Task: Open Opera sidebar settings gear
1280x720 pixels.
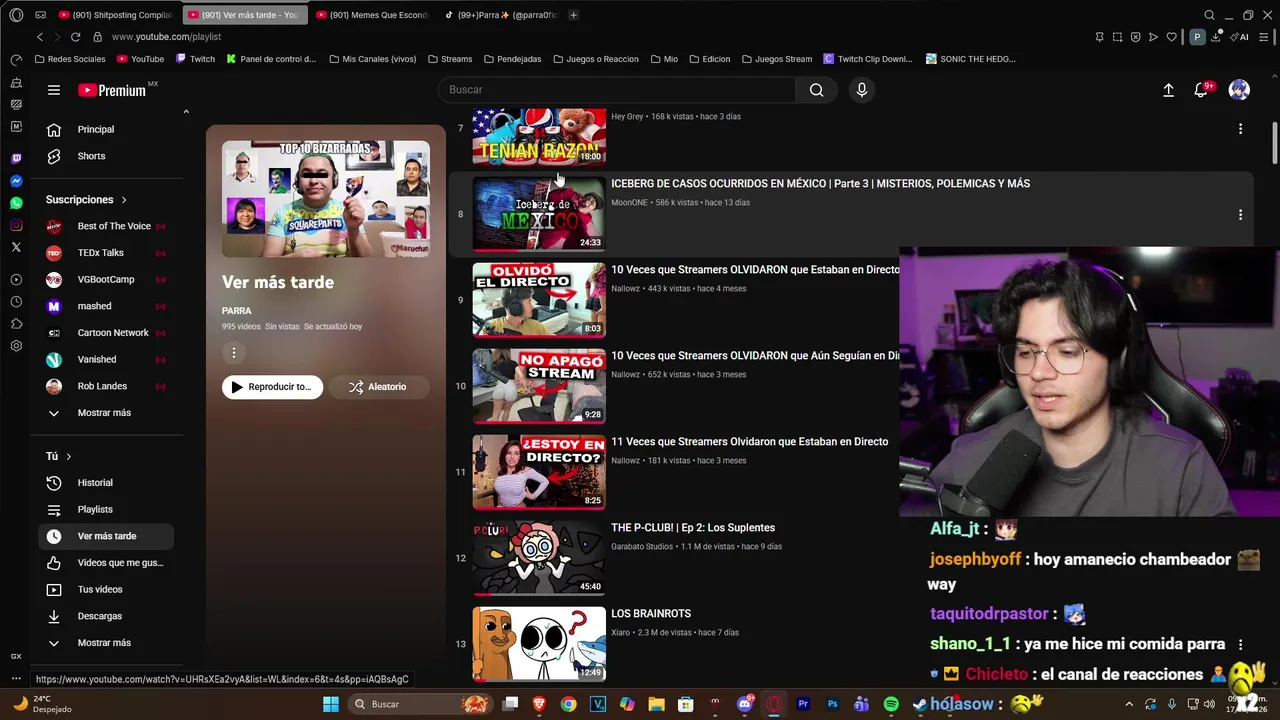Action: tap(16, 346)
